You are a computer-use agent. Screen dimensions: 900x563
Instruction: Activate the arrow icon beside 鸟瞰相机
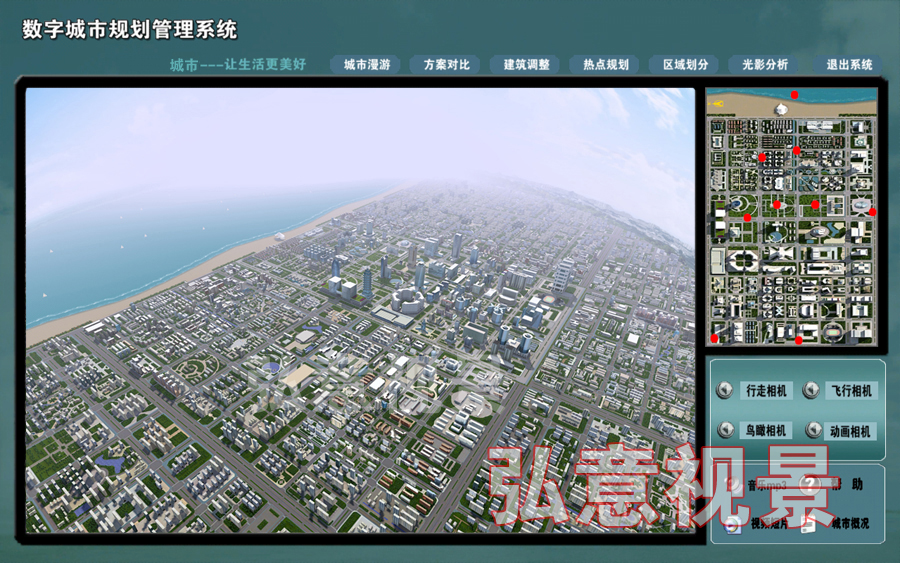coord(725,430)
